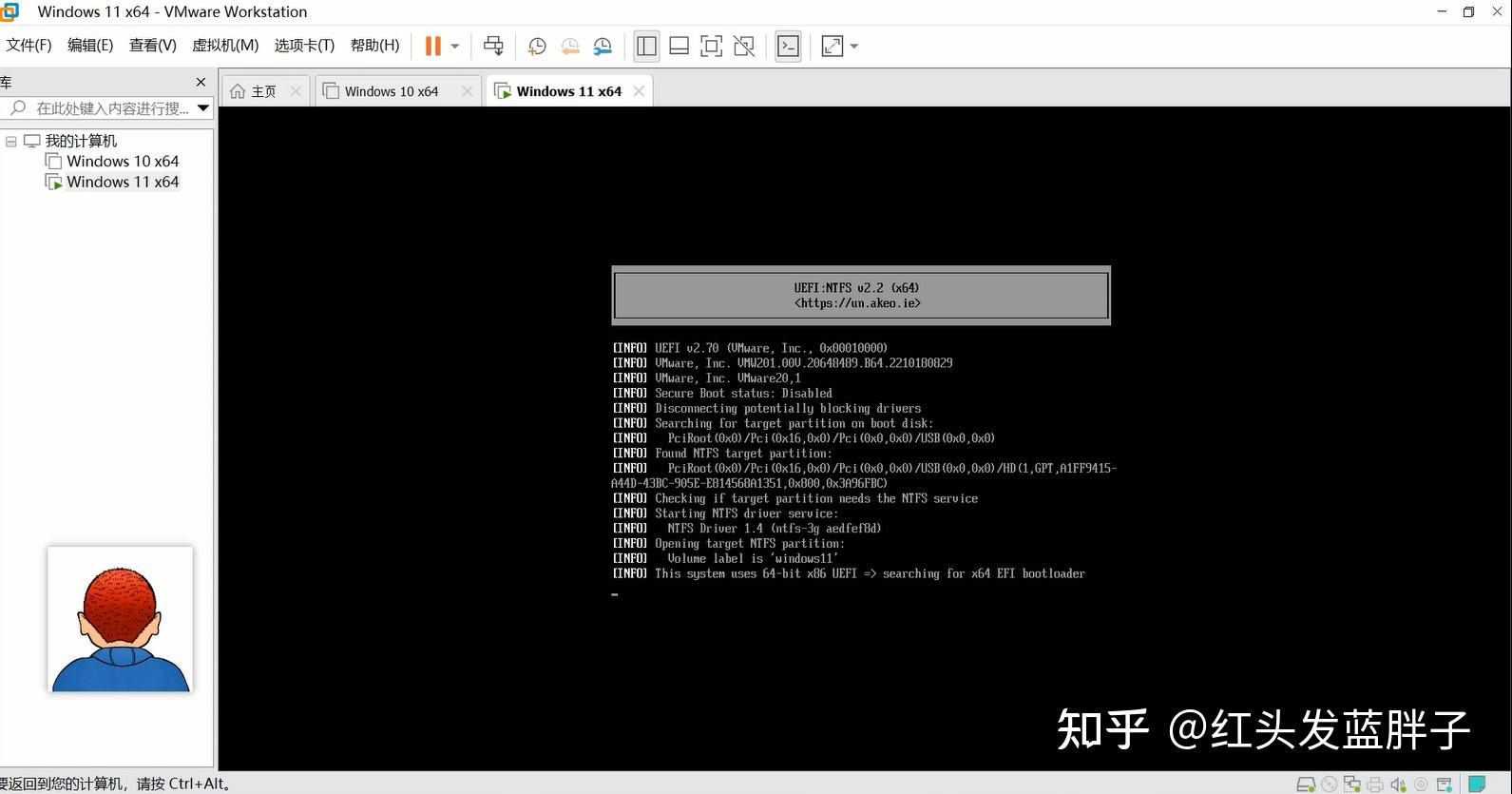
Task: Close the Windows 11 x64 tab
Action: click(x=639, y=91)
